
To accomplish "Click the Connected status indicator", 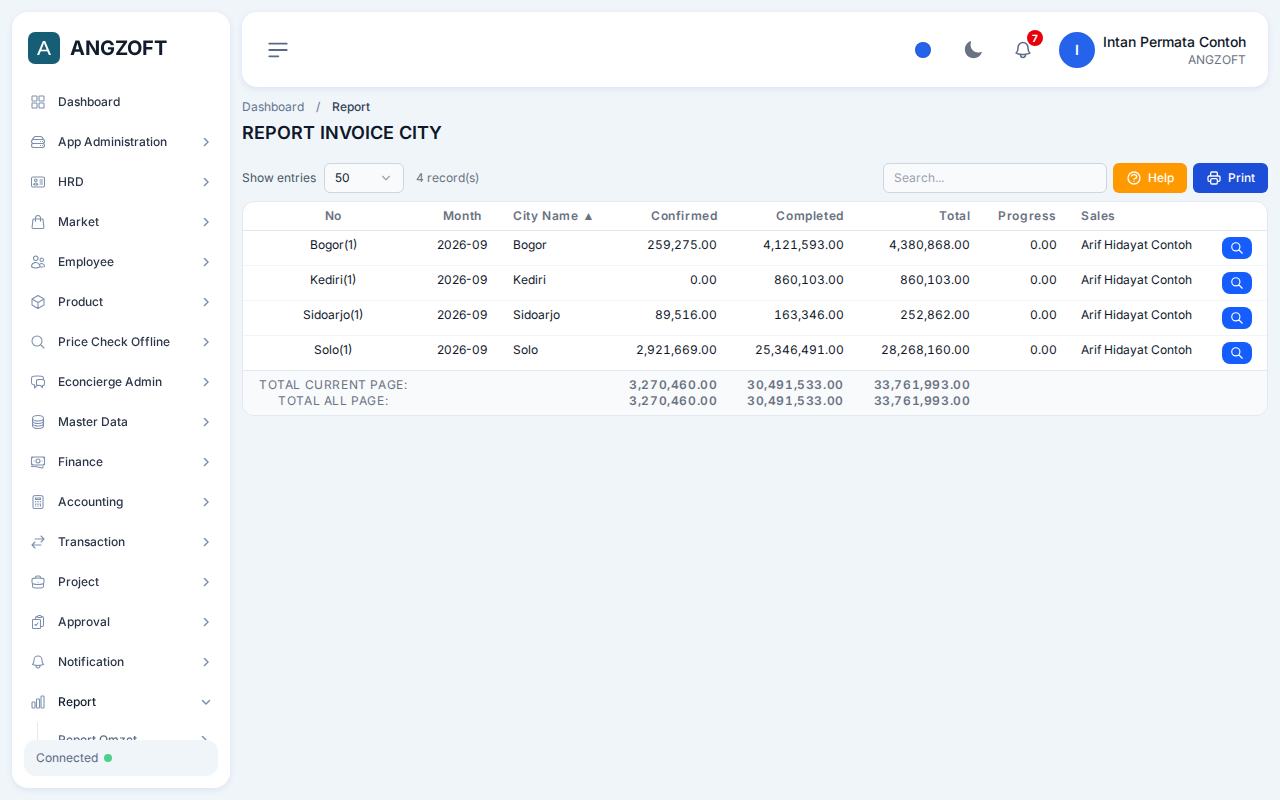I will (121, 758).
